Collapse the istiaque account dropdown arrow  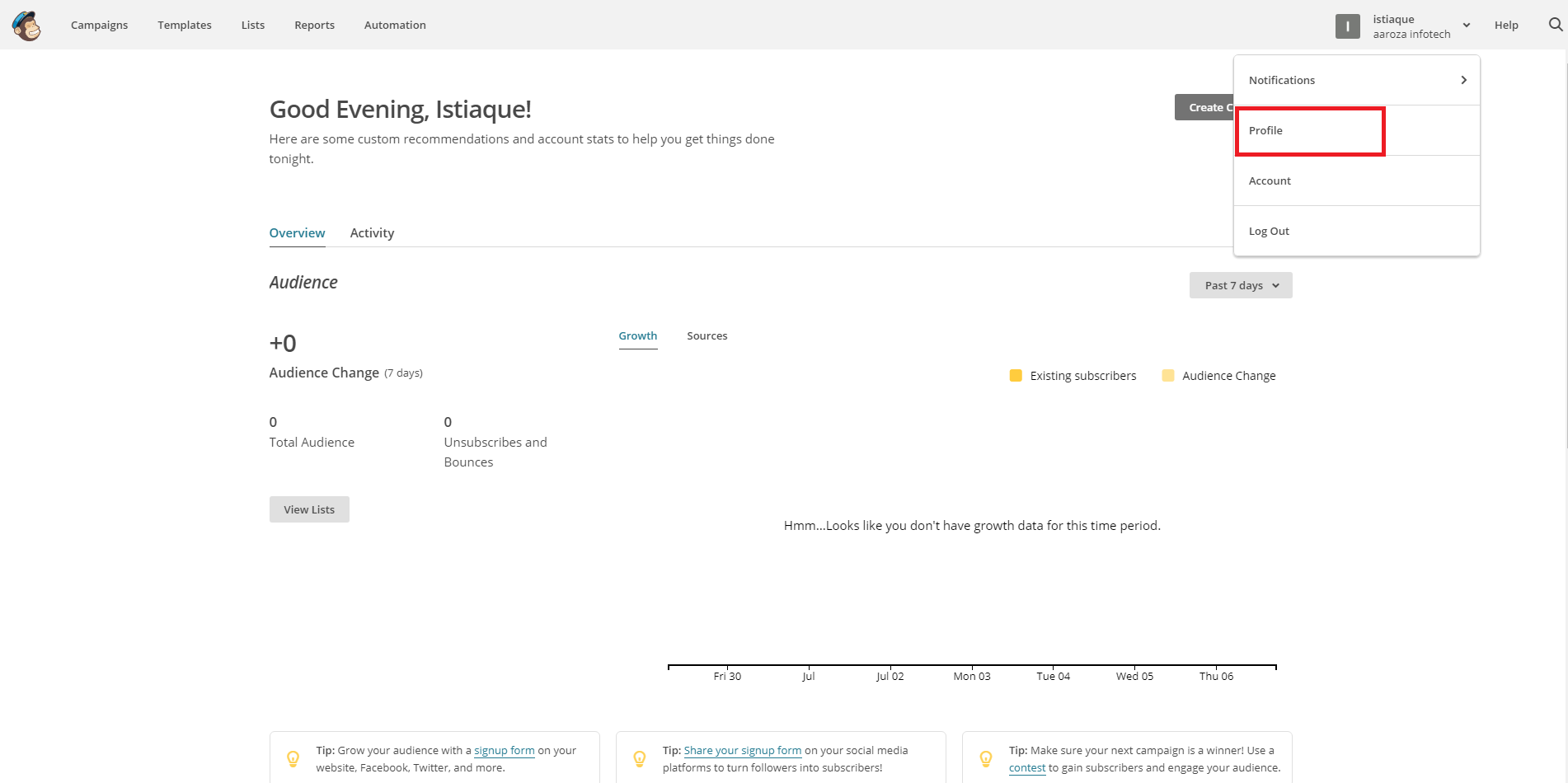click(x=1467, y=26)
